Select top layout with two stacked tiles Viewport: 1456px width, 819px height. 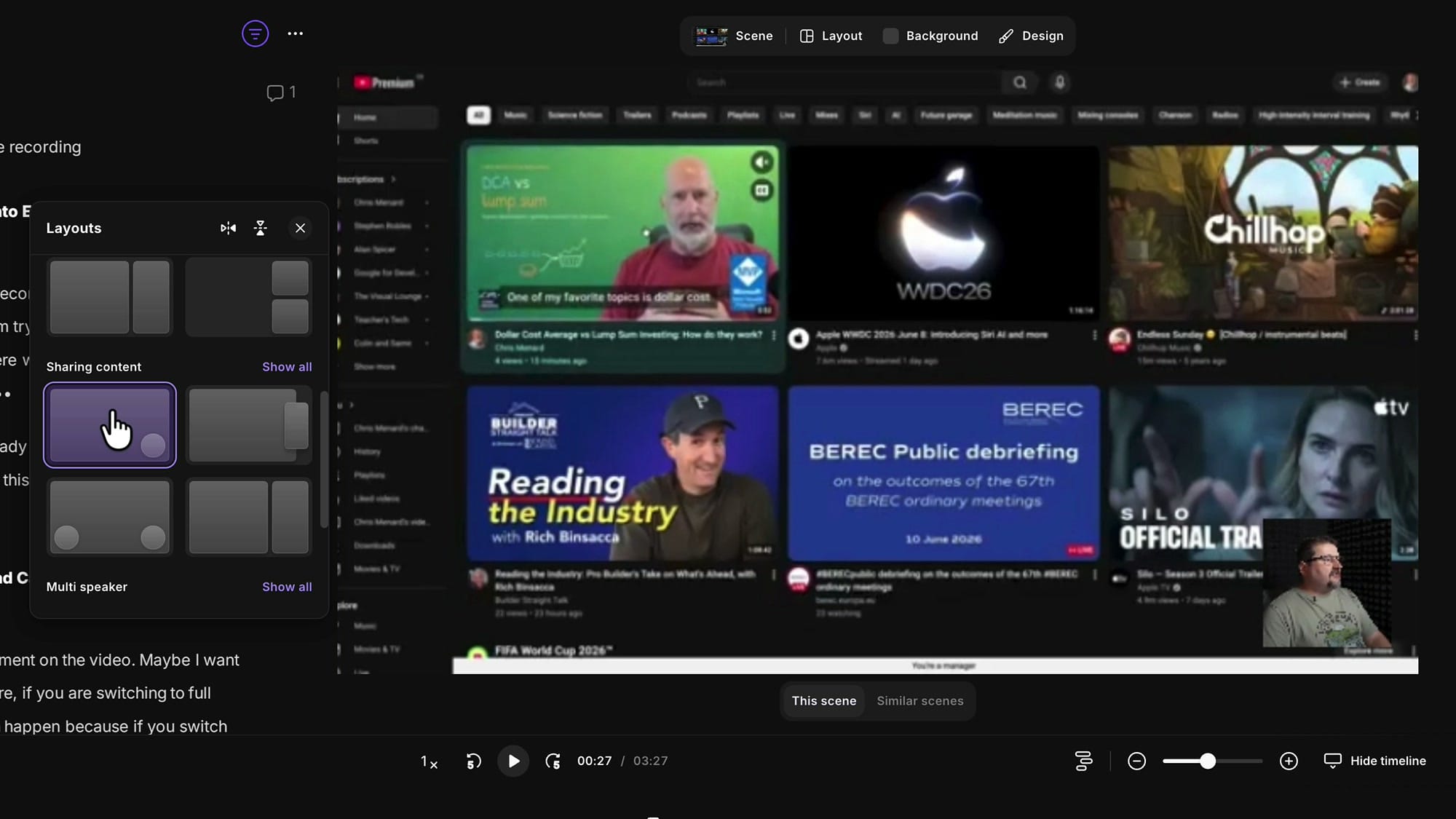(x=248, y=297)
